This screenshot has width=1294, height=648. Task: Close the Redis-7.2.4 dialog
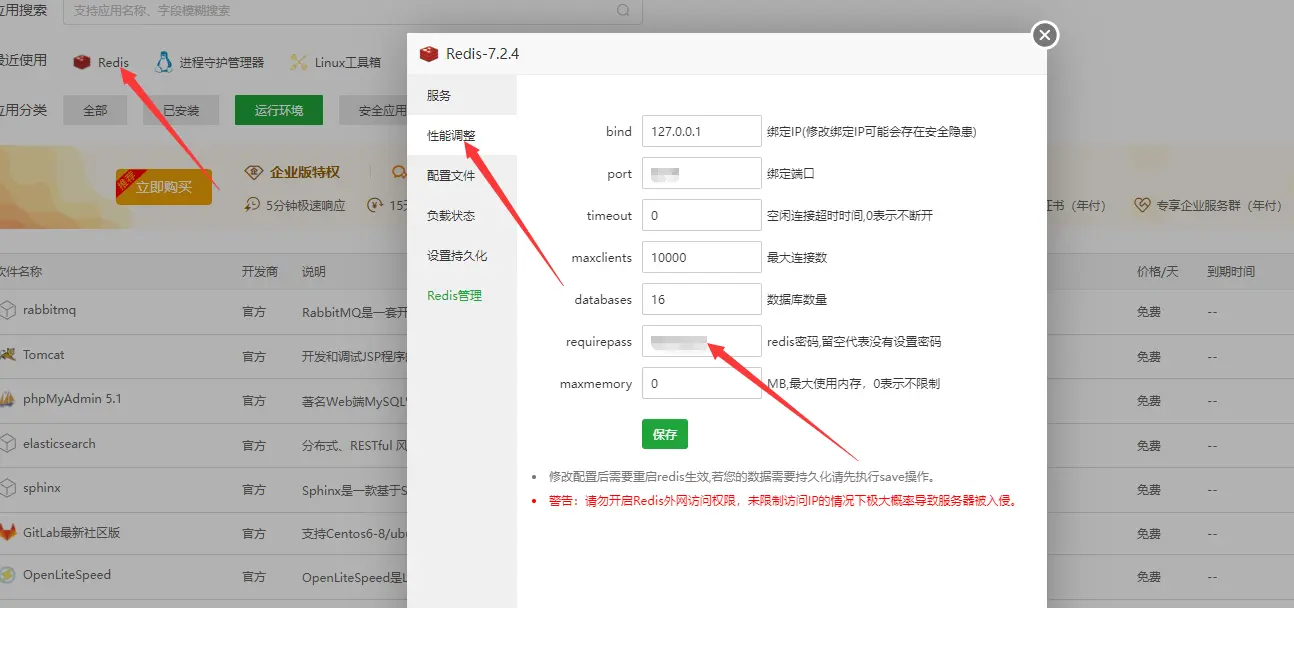coord(1044,36)
